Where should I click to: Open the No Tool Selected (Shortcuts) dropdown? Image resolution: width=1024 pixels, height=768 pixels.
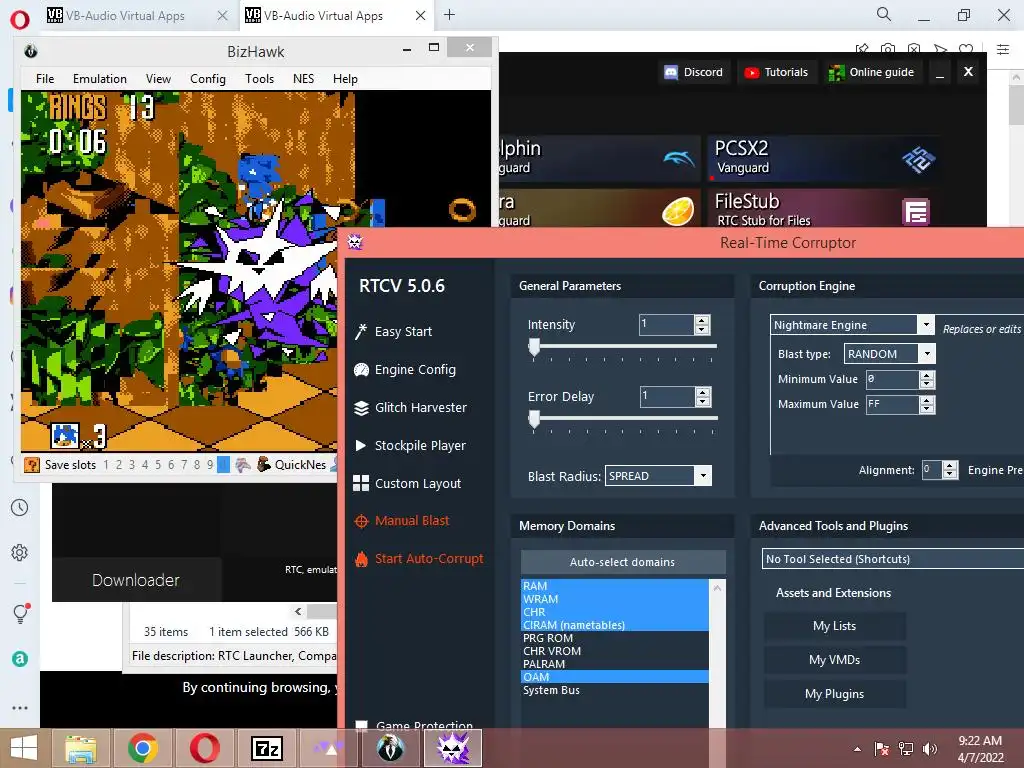coord(893,559)
